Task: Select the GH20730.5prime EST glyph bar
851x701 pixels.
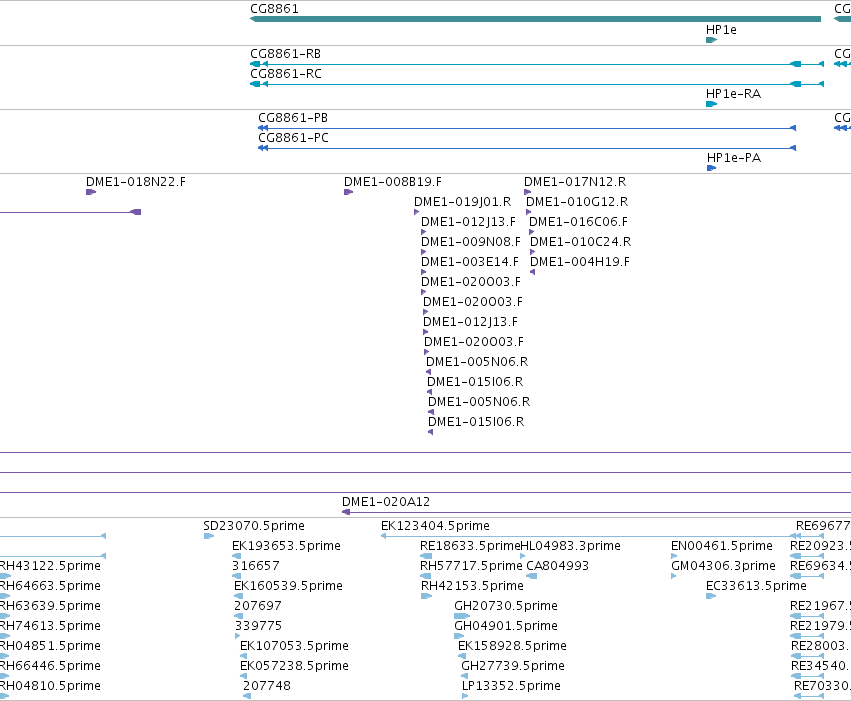Action: [x=462, y=616]
